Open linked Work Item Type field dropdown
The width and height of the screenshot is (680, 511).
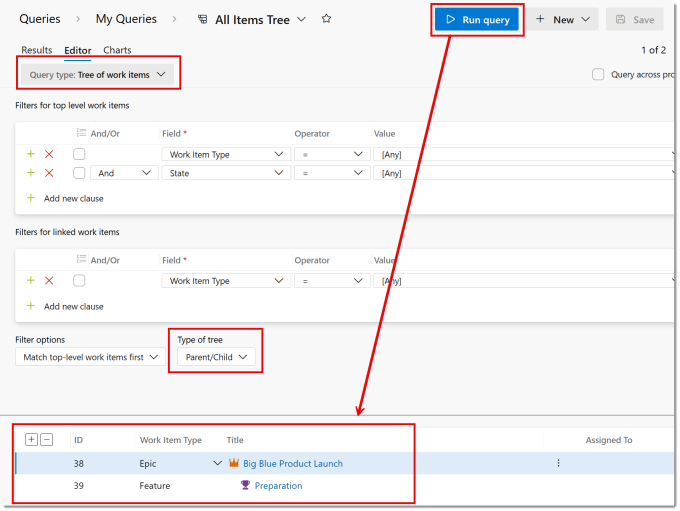(x=226, y=280)
